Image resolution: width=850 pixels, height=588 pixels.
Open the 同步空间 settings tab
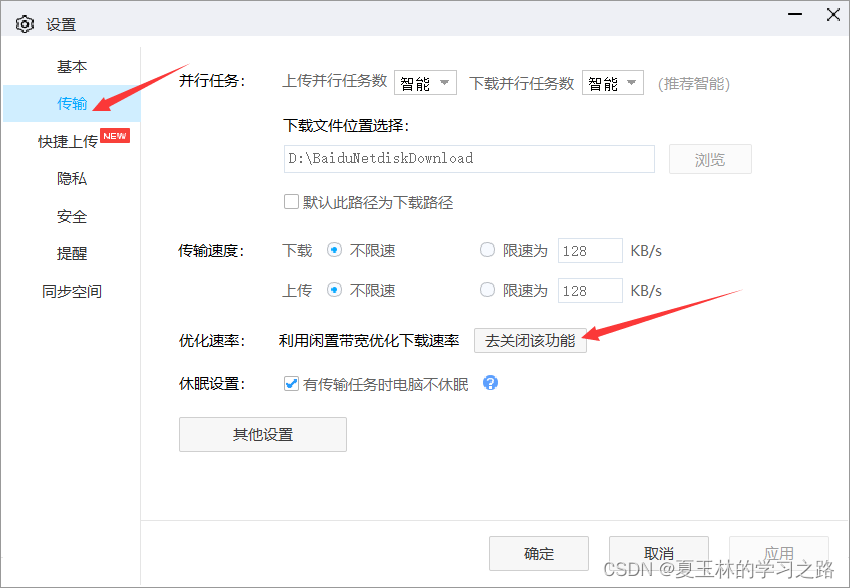click(72, 291)
